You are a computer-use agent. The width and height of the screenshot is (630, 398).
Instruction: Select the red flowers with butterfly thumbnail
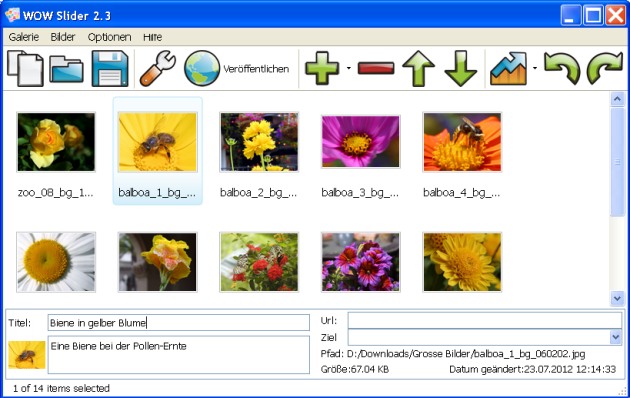pos(259,262)
